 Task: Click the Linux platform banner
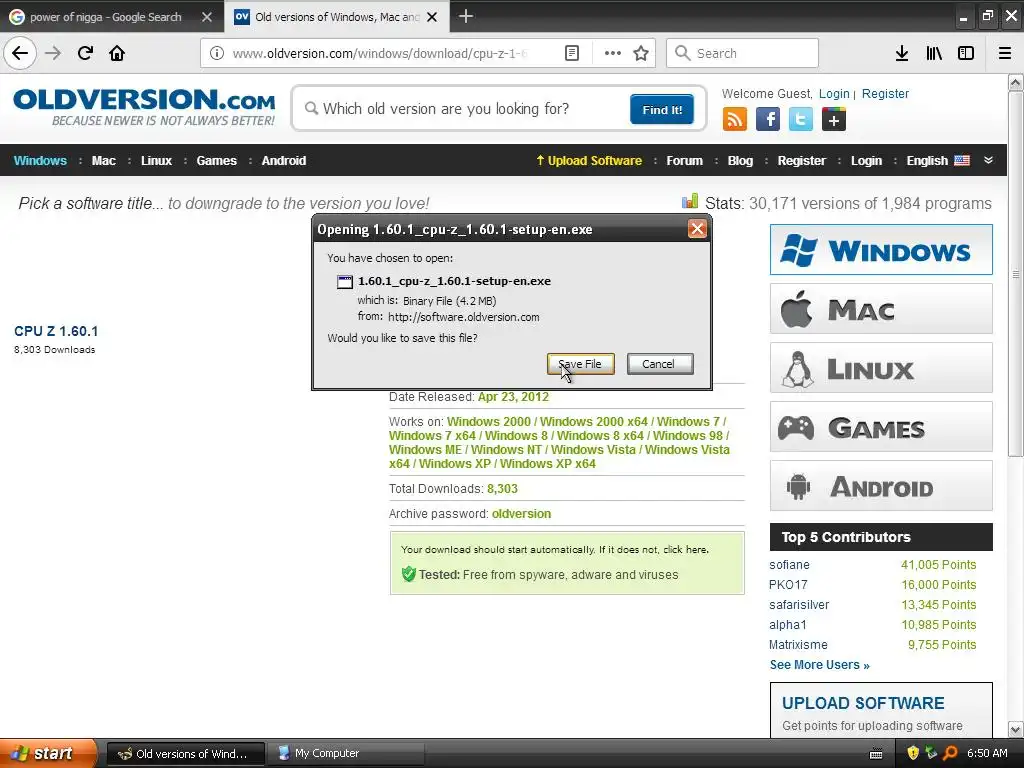click(x=881, y=368)
